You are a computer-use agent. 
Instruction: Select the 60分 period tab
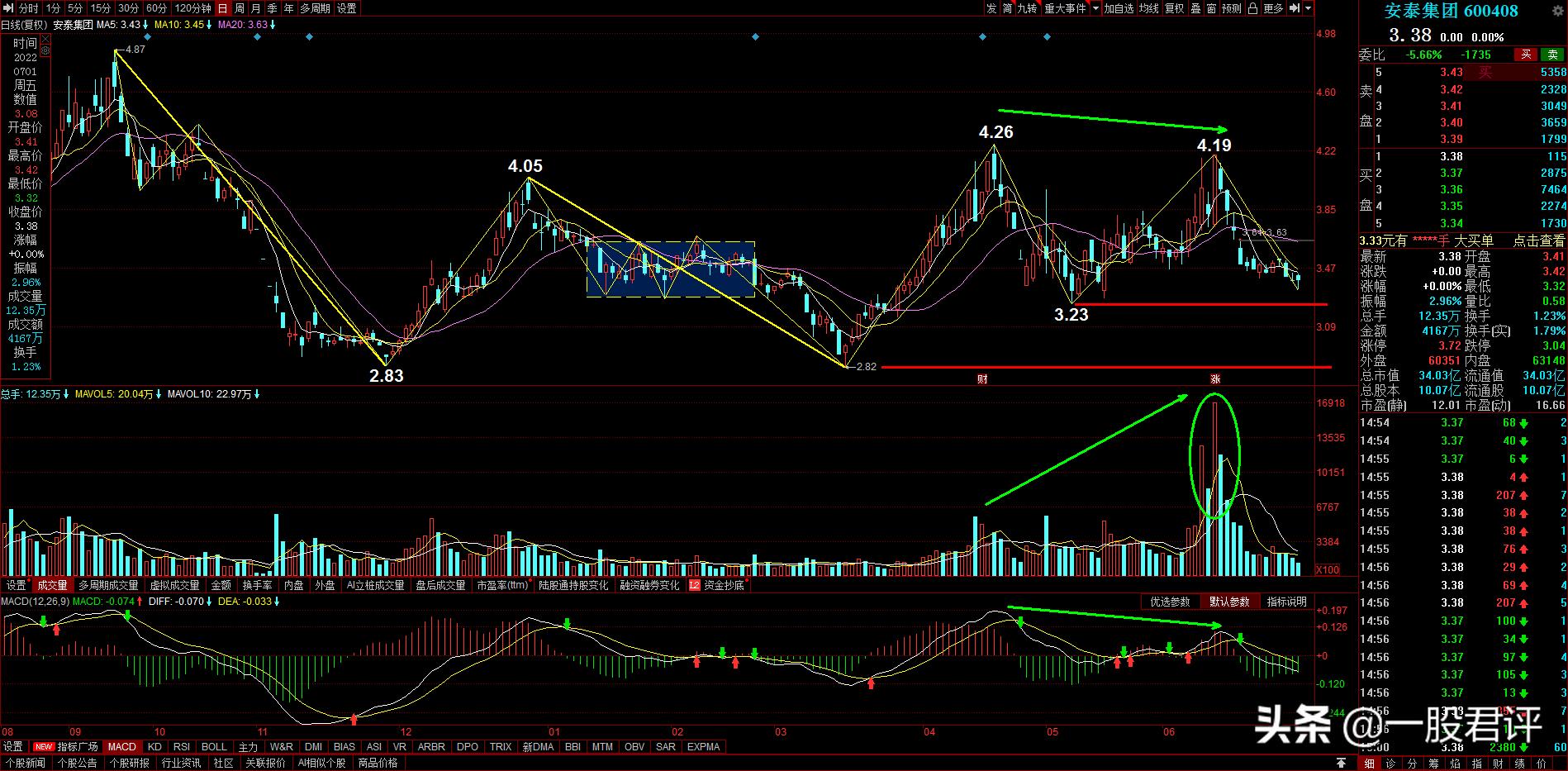tap(156, 8)
